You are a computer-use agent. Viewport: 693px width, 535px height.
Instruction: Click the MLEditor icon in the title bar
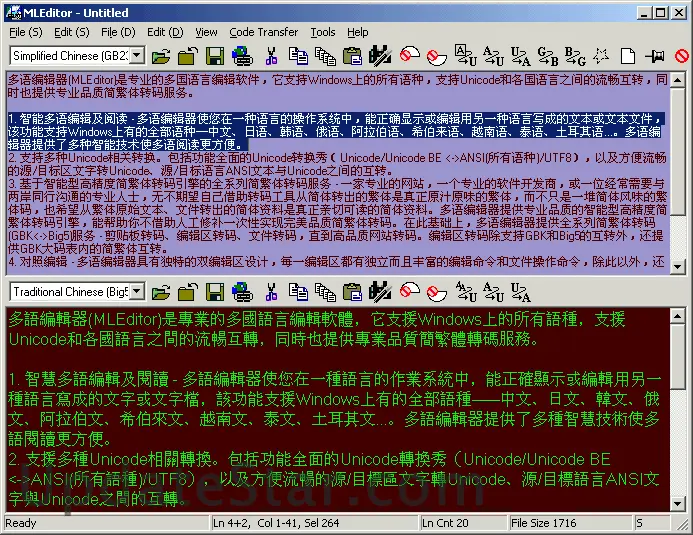tap(14, 13)
